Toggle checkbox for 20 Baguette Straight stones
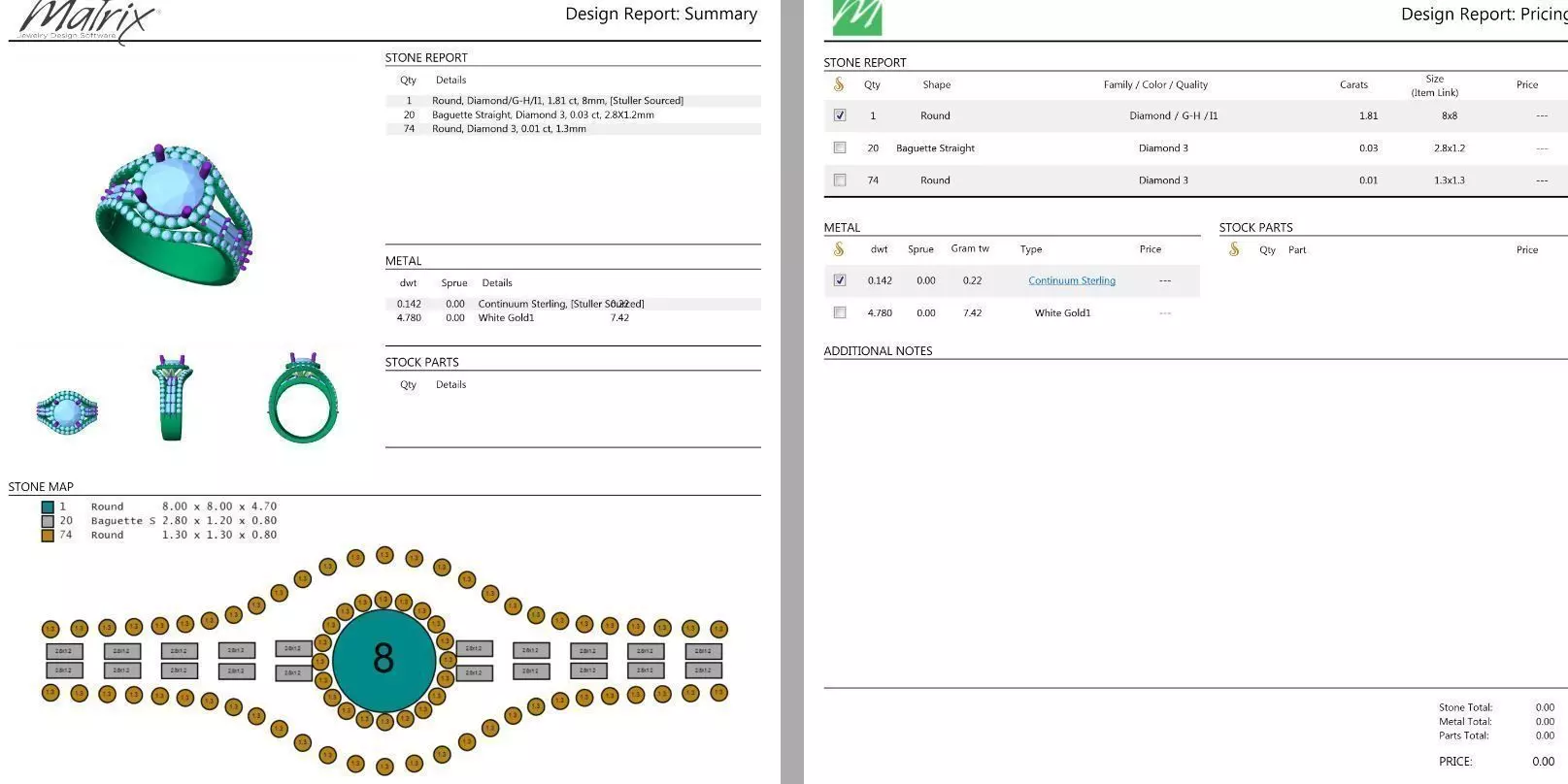This screenshot has width=1568, height=784. 840,147
